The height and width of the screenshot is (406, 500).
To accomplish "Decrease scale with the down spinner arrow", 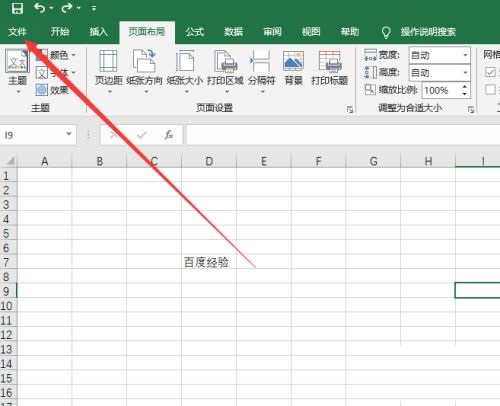I will pyautogui.click(x=465, y=94).
